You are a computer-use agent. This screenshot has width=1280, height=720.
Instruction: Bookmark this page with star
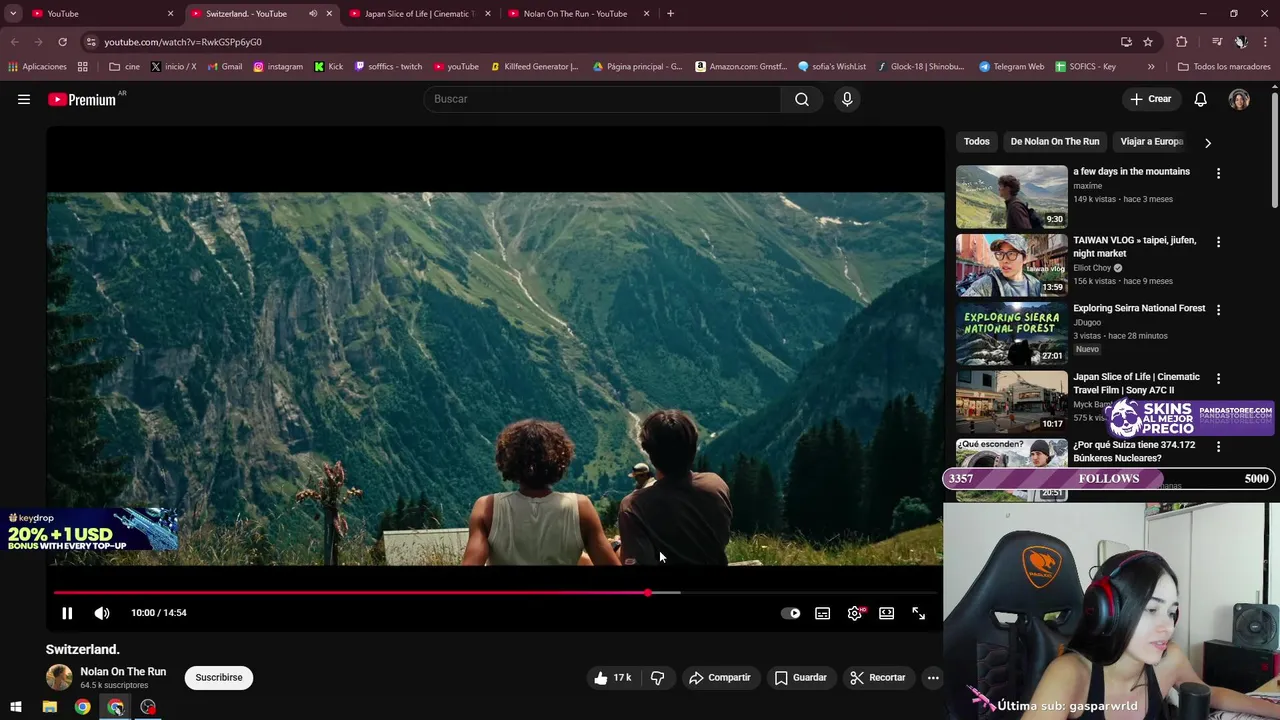click(1148, 42)
